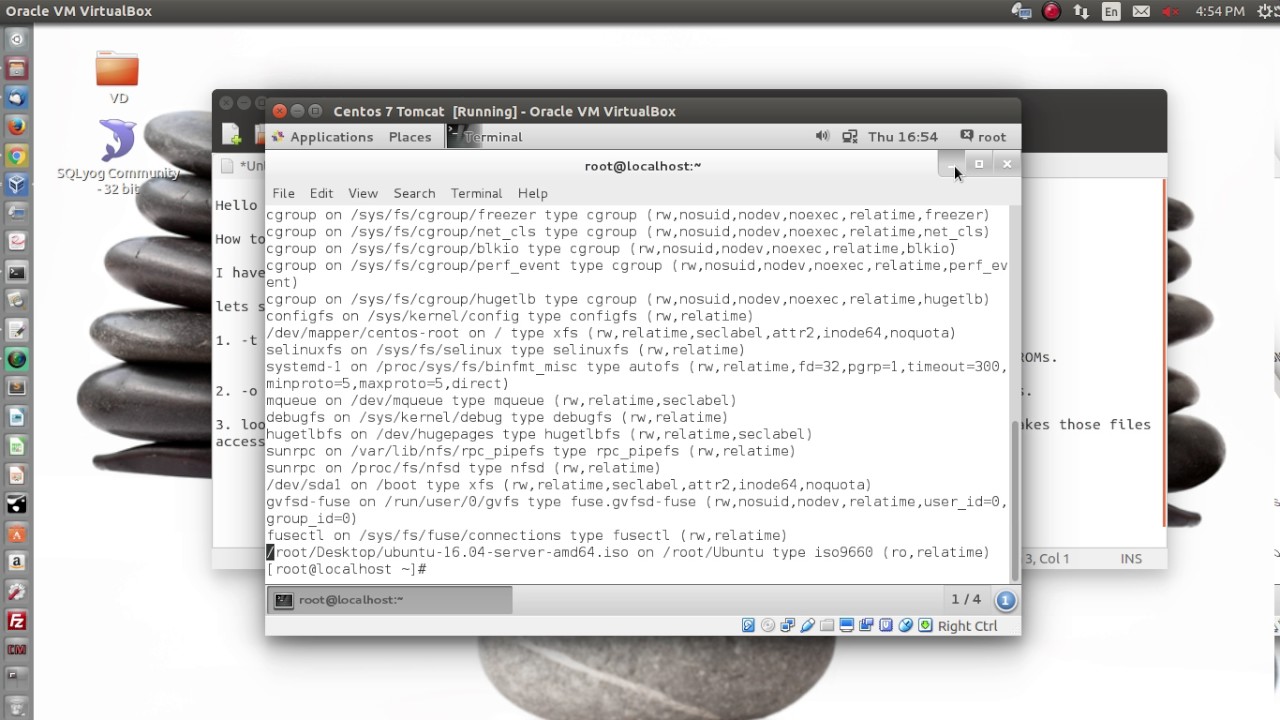Image resolution: width=1280 pixels, height=720 pixels.
Task: Open Places menu in CentOS panel
Action: [x=410, y=137]
